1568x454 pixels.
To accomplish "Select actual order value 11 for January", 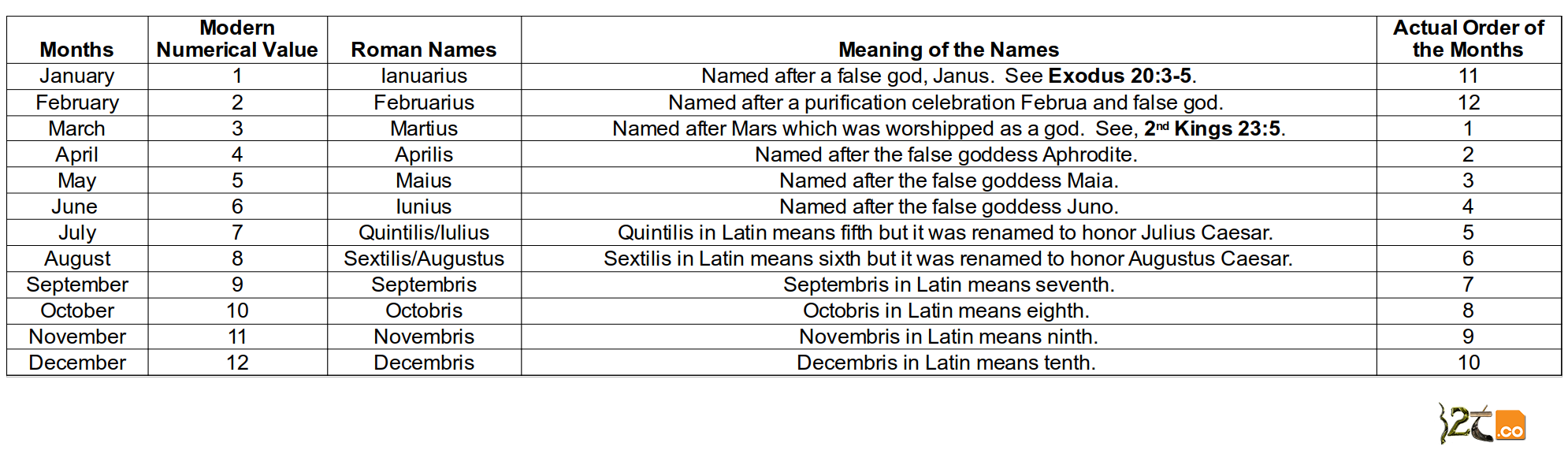I will (x=1468, y=76).
